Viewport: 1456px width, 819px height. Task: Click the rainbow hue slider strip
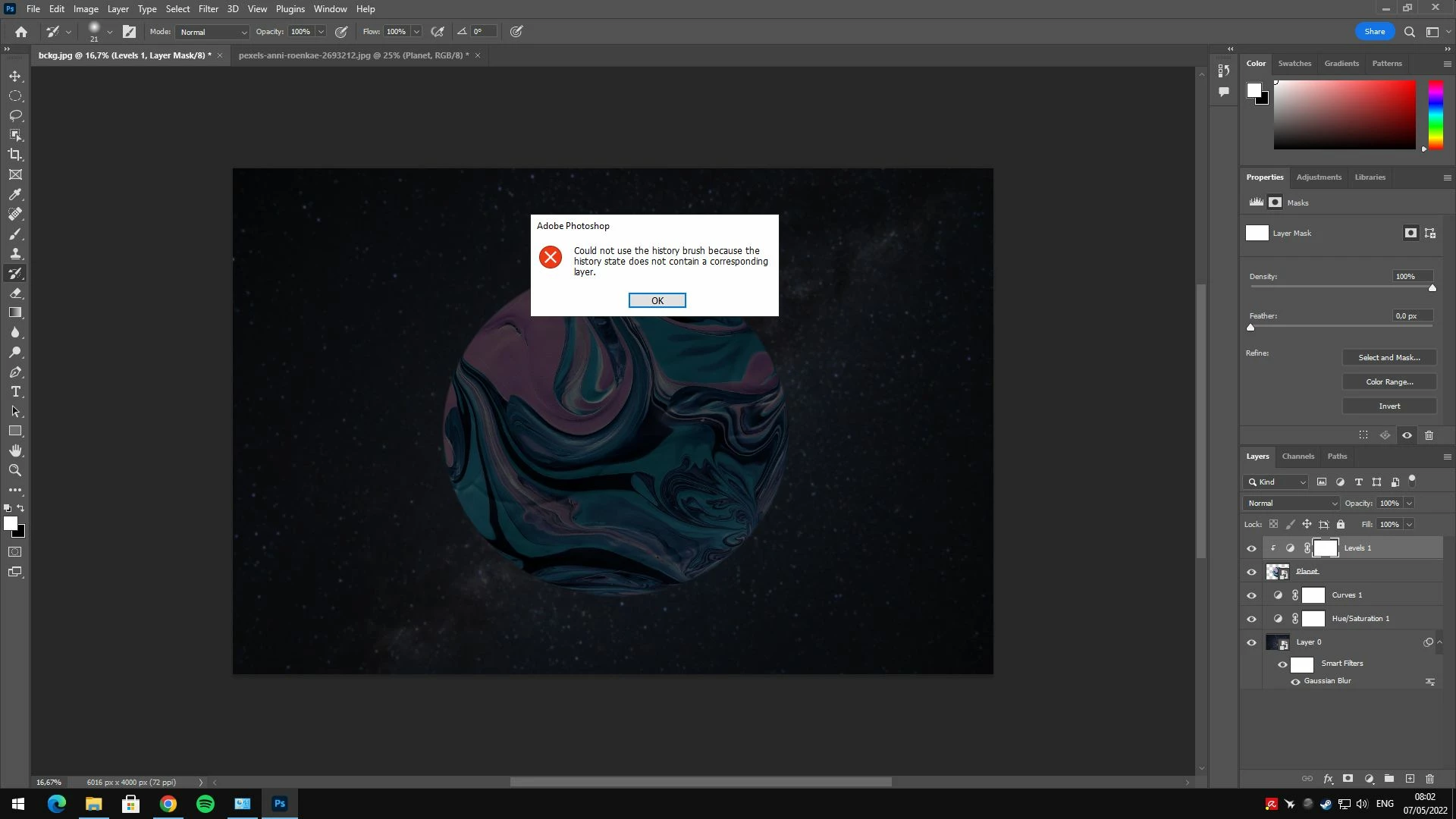point(1435,114)
